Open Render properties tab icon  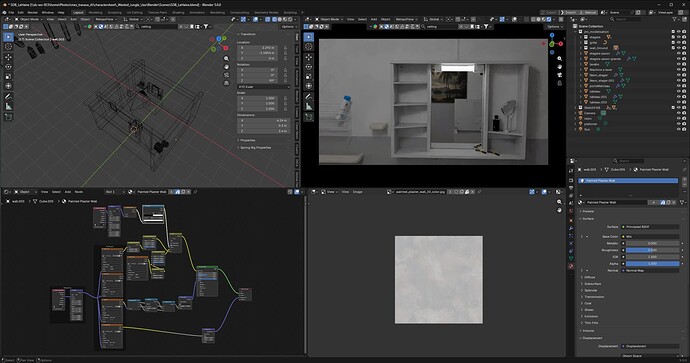[571, 180]
